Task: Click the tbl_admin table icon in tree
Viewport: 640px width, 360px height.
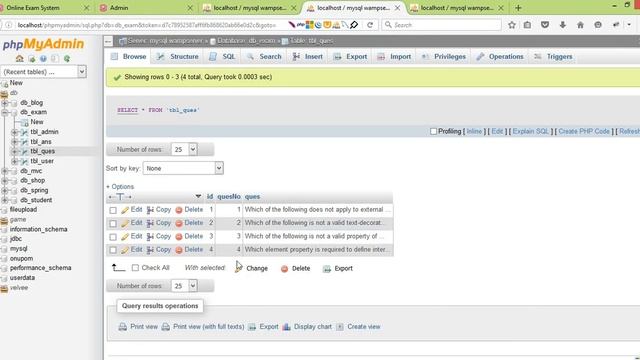Action: point(24,132)
